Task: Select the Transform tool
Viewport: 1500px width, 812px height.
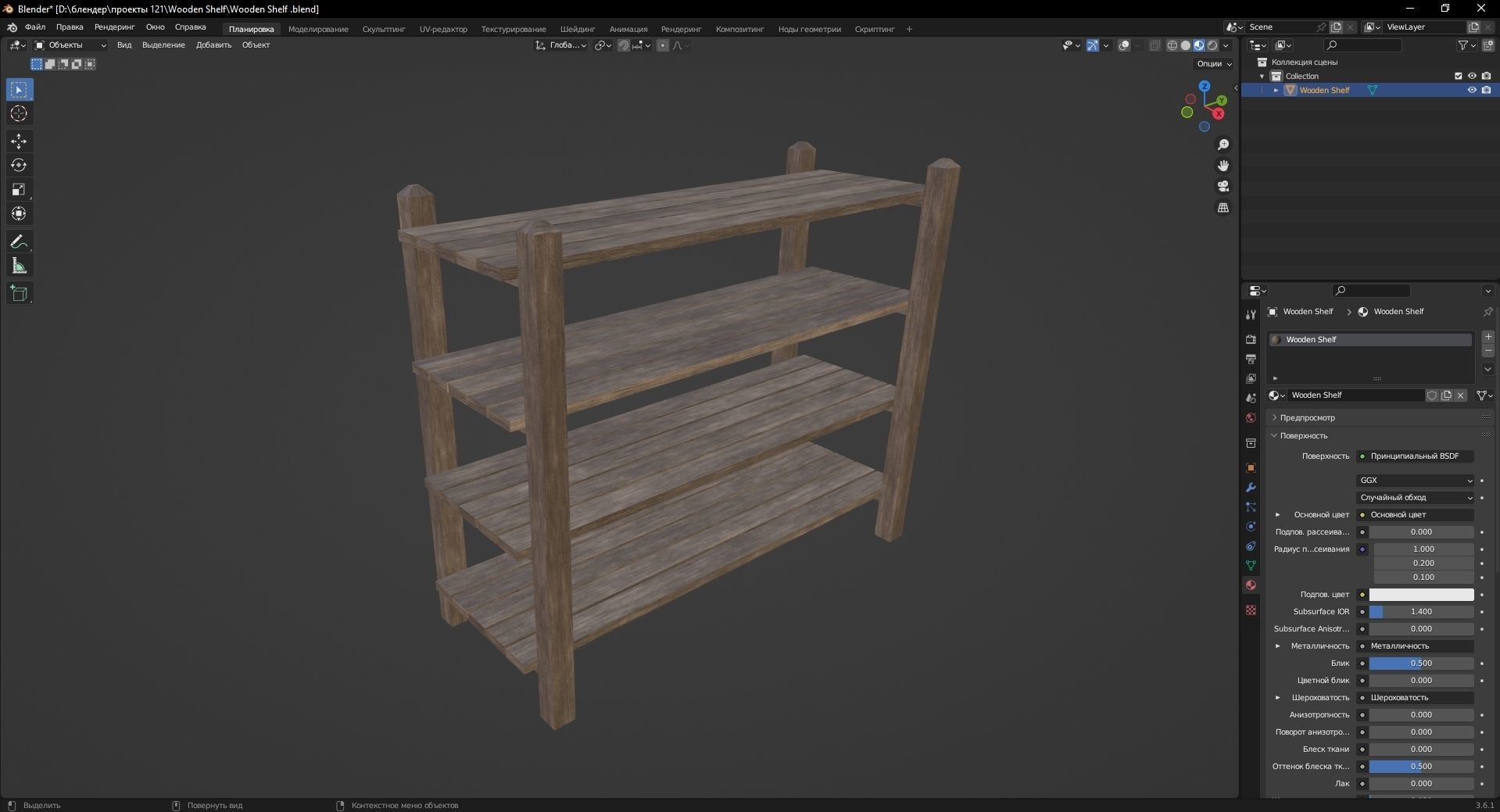Action: pos(19,214)
